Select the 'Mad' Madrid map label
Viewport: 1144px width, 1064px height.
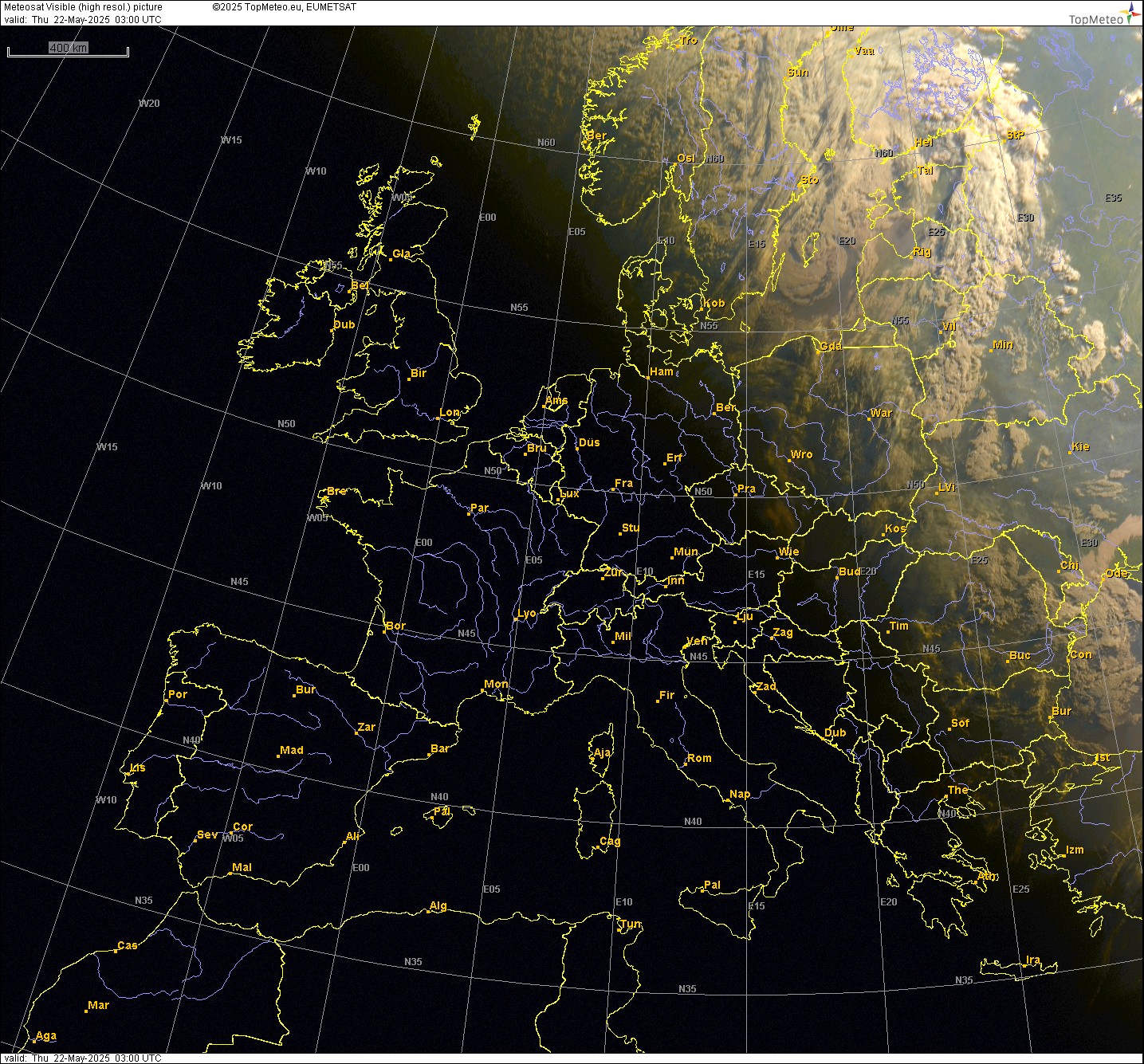pyautogui.click(x=292, y=750)
